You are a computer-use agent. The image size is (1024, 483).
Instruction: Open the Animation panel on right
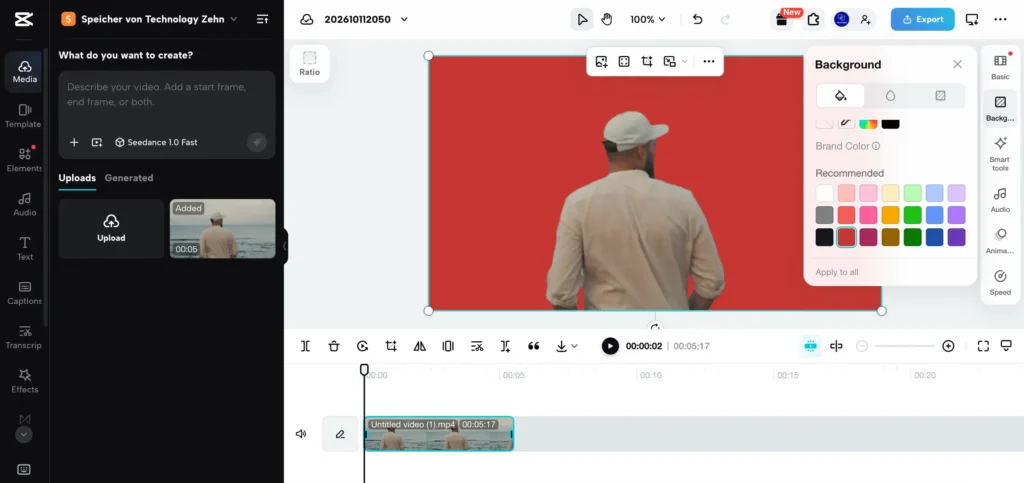[x=1000, y=241]
